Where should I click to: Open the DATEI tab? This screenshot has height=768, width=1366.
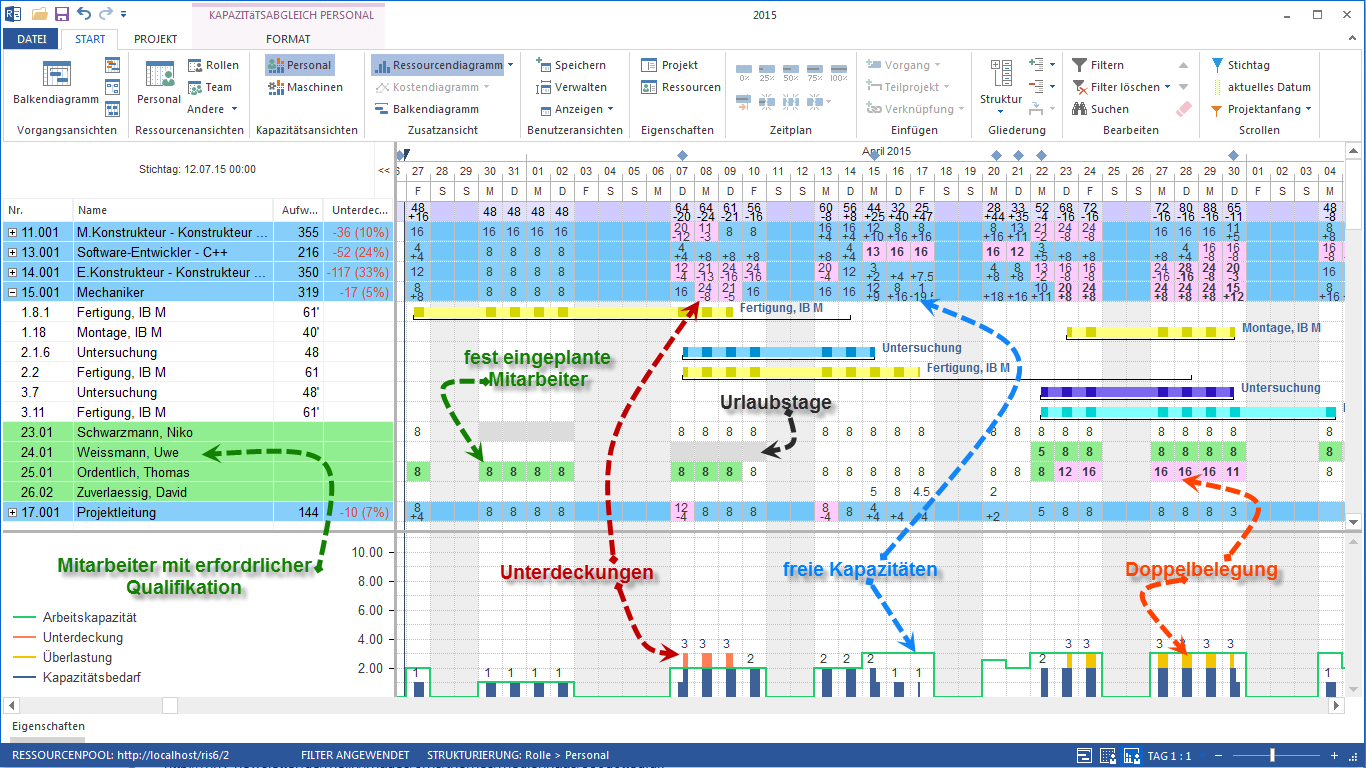click(x=31, y=39)
